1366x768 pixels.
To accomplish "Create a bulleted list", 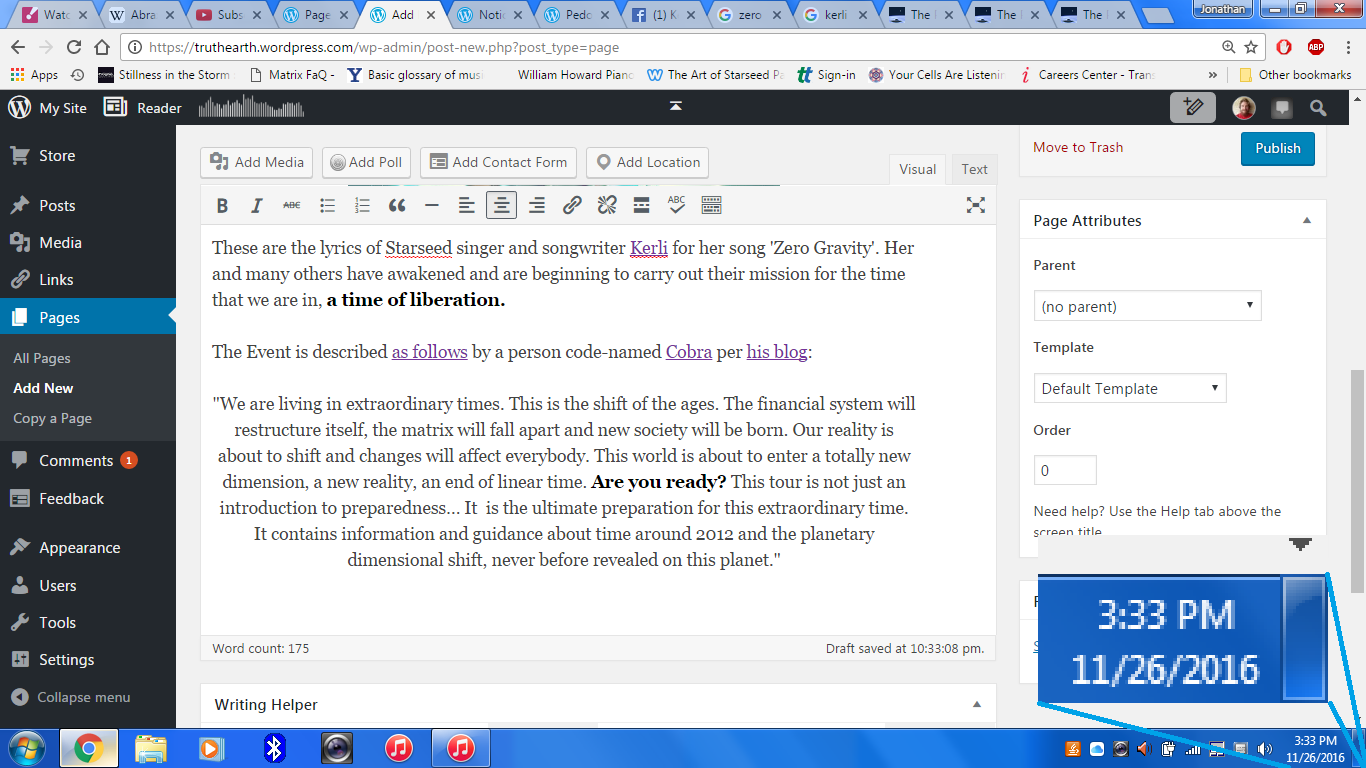I will (x=327, y=205).
